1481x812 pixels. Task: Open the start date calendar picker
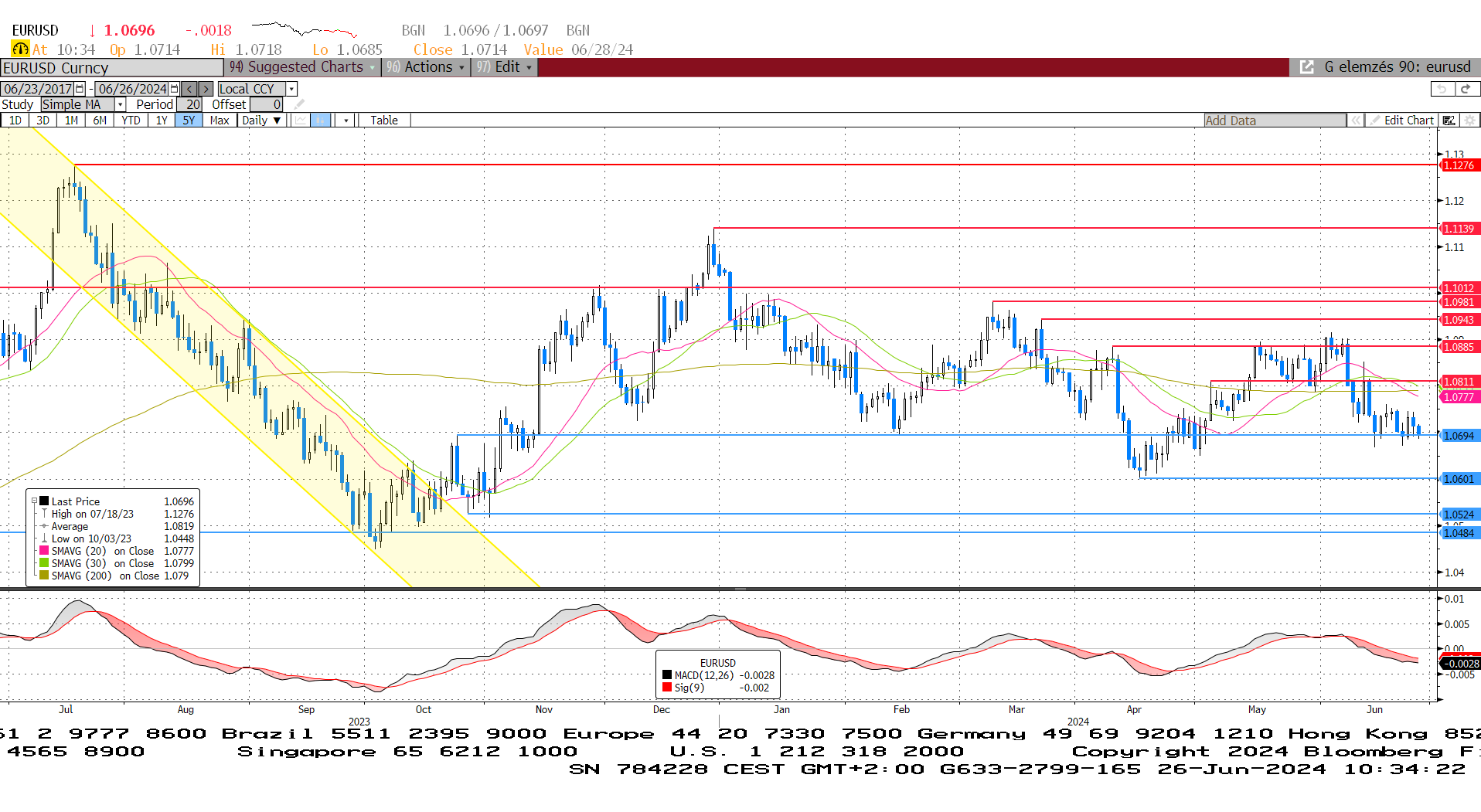point(80,89)
